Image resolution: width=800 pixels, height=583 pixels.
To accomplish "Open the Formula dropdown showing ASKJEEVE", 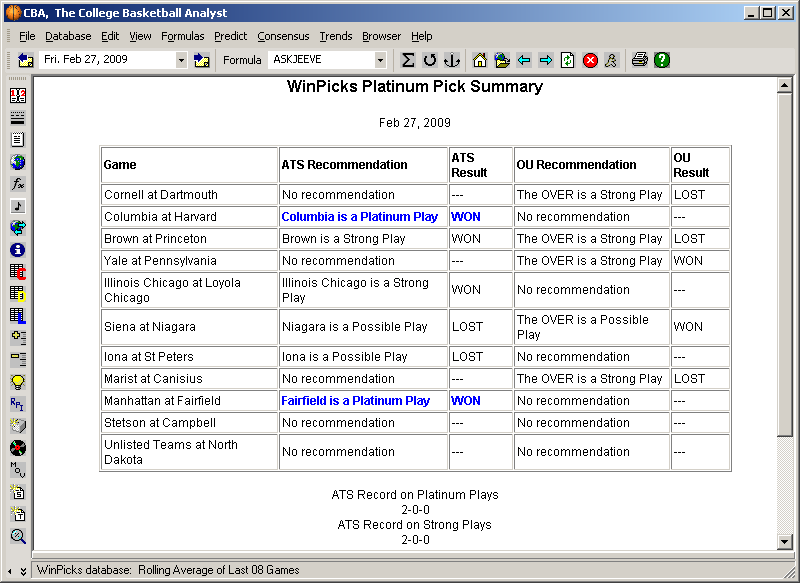I will (380, 60).
